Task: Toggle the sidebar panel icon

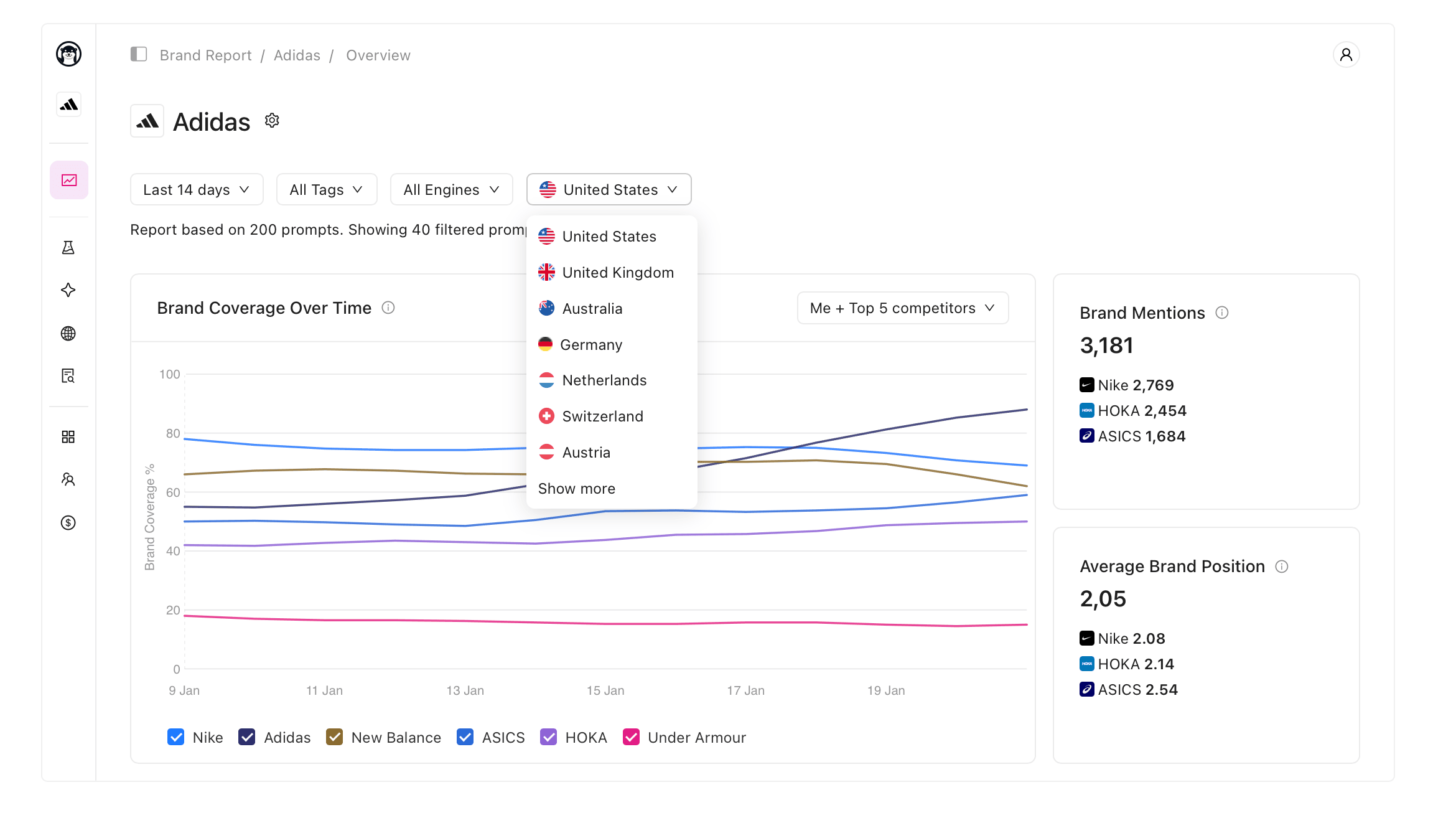Action: 138,55
